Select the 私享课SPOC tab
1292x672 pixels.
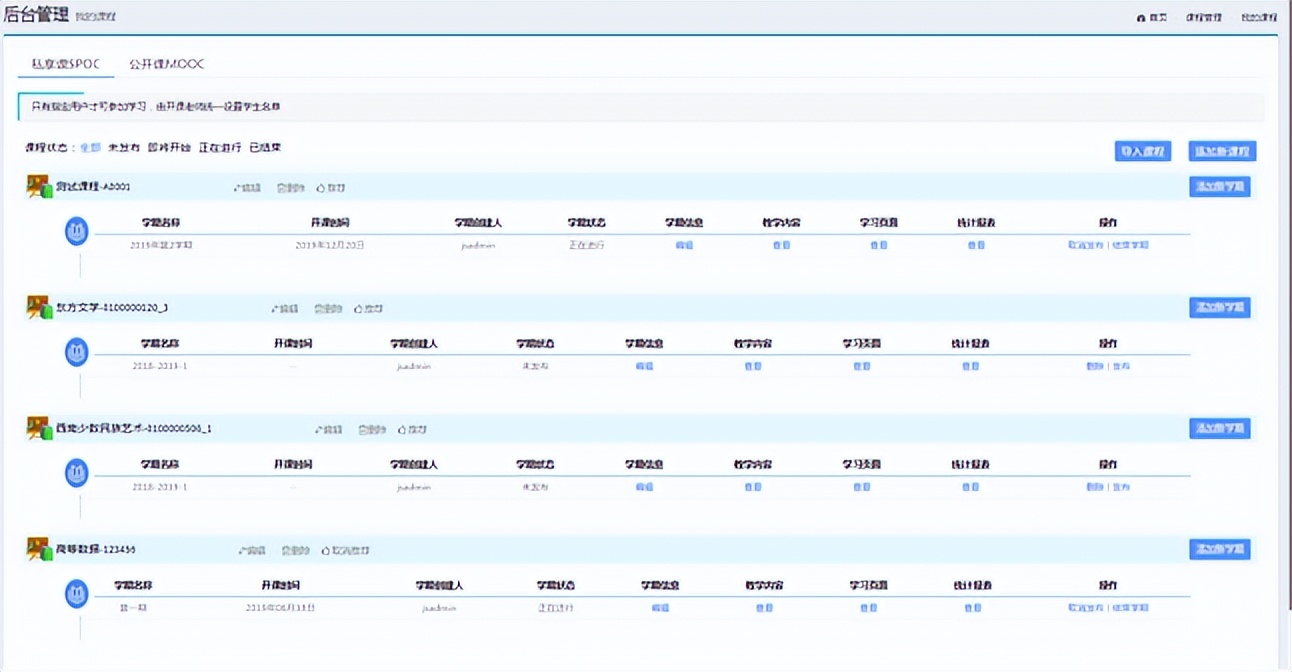65,64
